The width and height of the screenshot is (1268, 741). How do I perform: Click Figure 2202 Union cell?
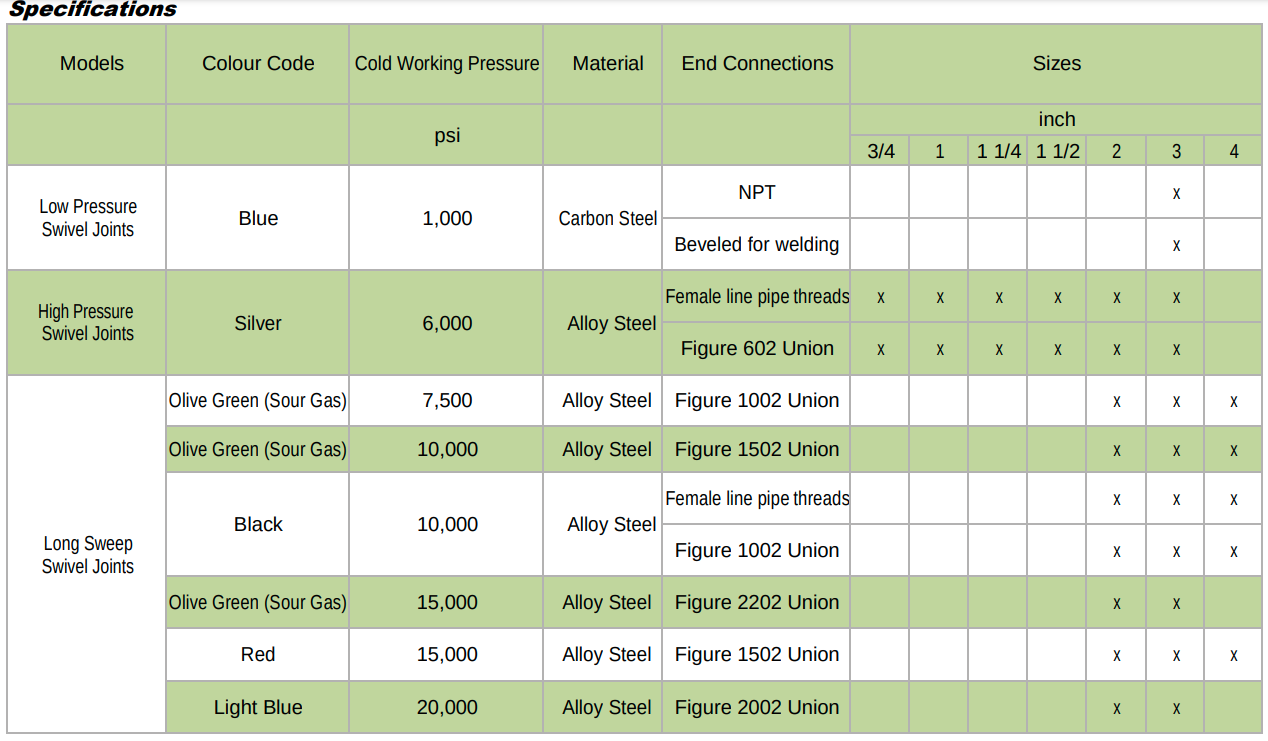[x=757, y=602]
